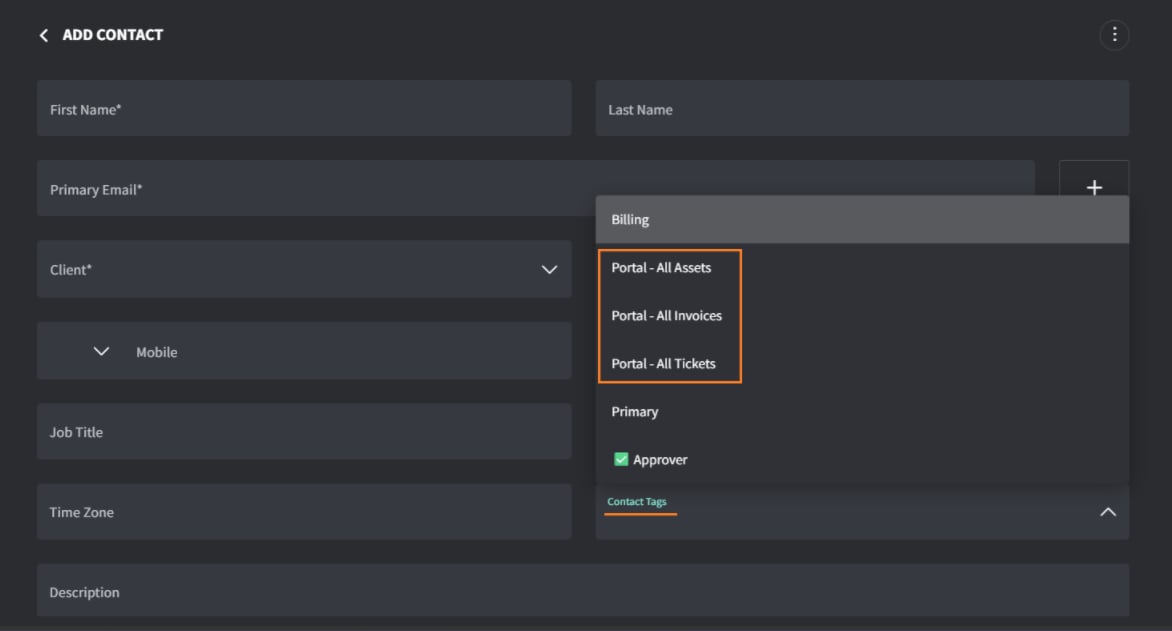Viewport: 1172px width, 631px height.
Task: Select the Primary tag option
Action: pos(862,411)
